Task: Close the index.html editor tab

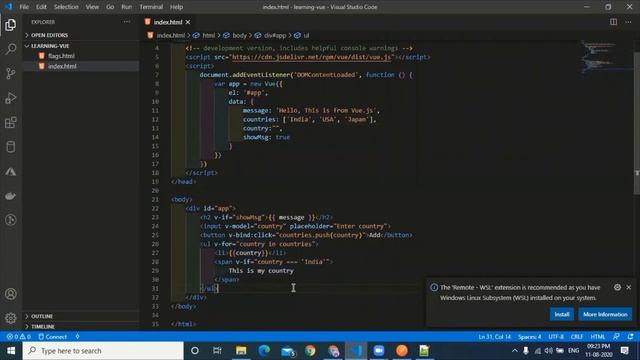Action: click(x=188, y=22)
